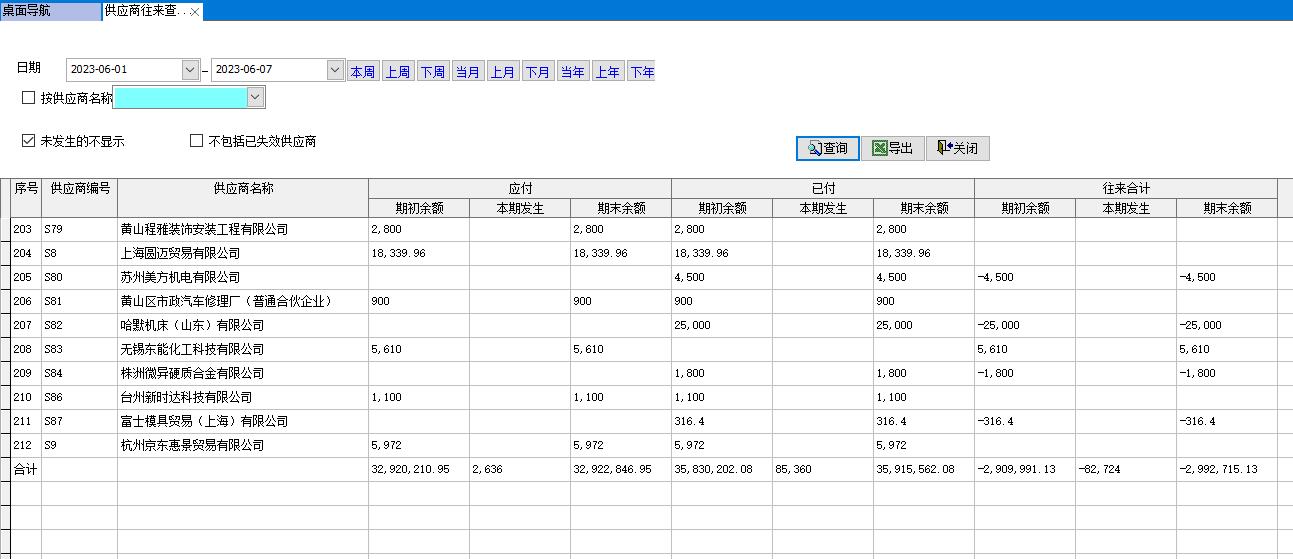The height and width of the screenshot is (559, 1293).
Task: Open the end date dropdown
Action: tap(335, 70)
